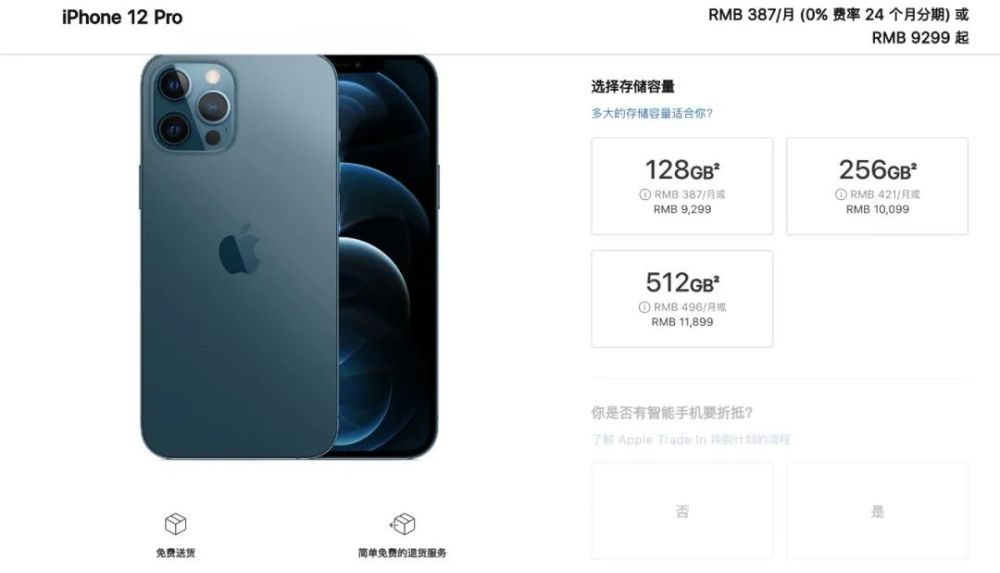Select 否 for trade-in question
The width and height of the screenshot is (1000, 573).
[x=682, y=511]
